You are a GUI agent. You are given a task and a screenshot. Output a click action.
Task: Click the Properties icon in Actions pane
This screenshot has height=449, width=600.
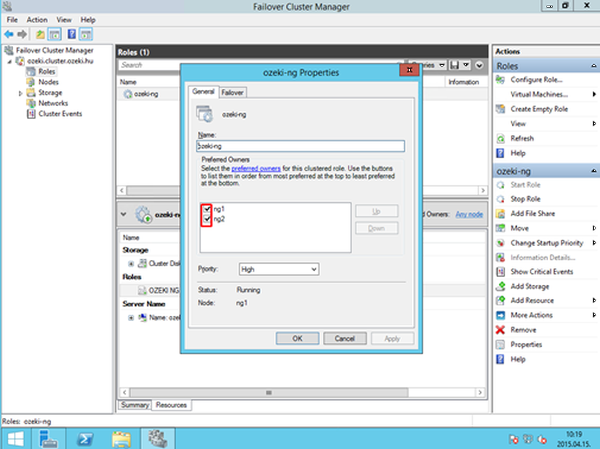500,345
